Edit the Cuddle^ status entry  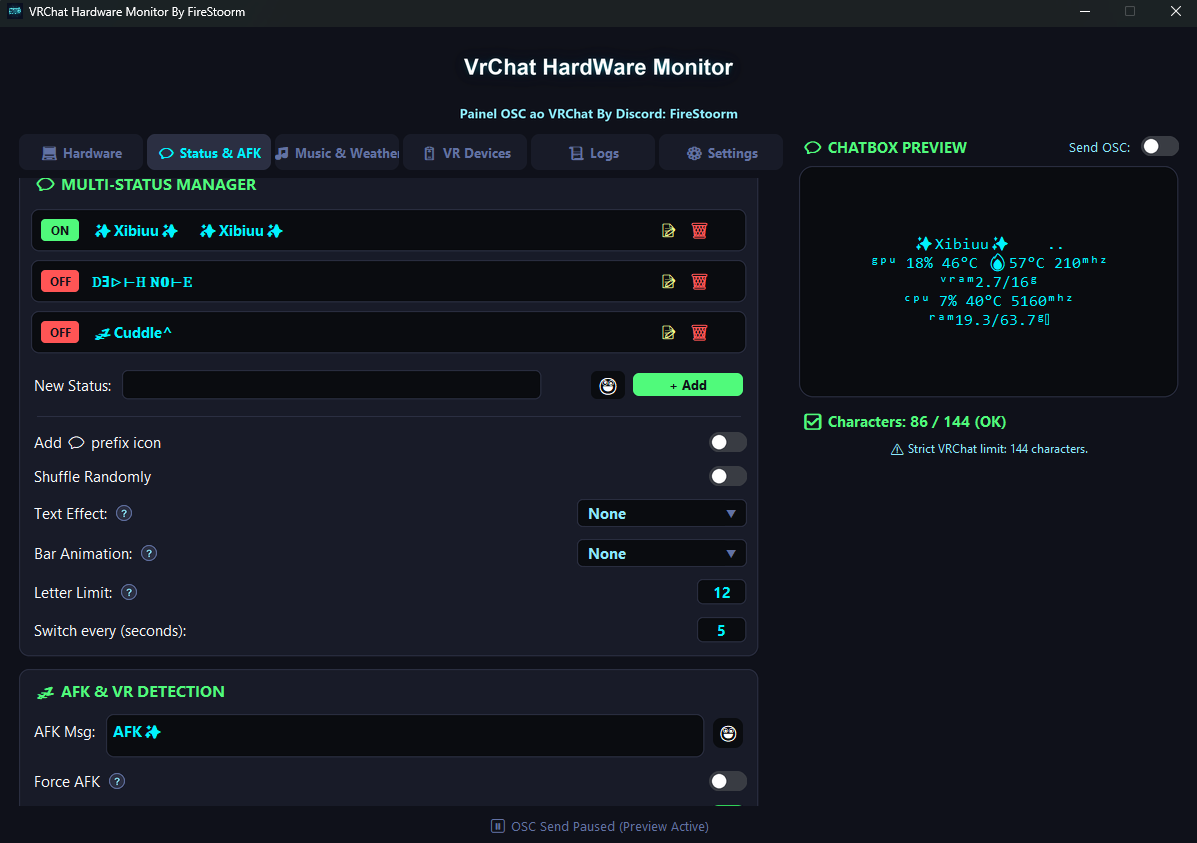(x=668, y=332)
